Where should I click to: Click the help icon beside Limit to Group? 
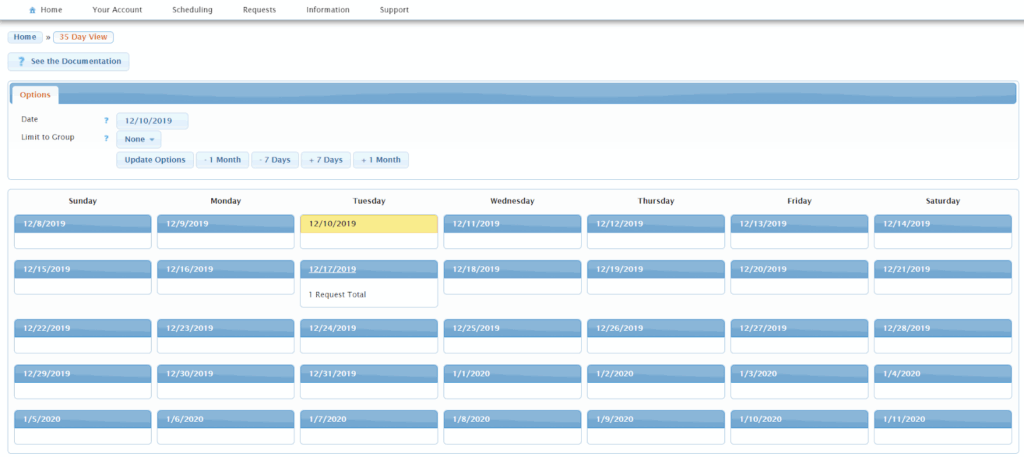(x=106, y=138)
